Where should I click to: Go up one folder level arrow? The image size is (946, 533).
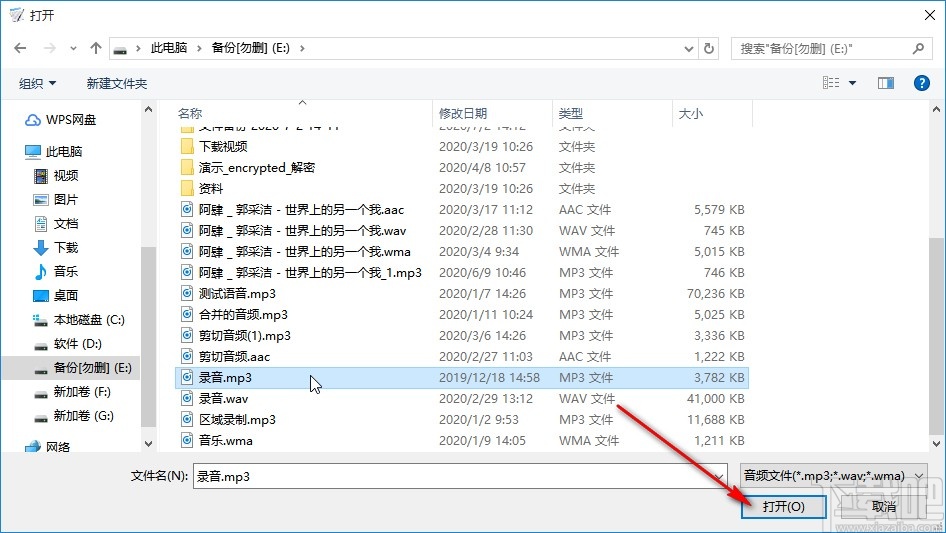(95, 48)
